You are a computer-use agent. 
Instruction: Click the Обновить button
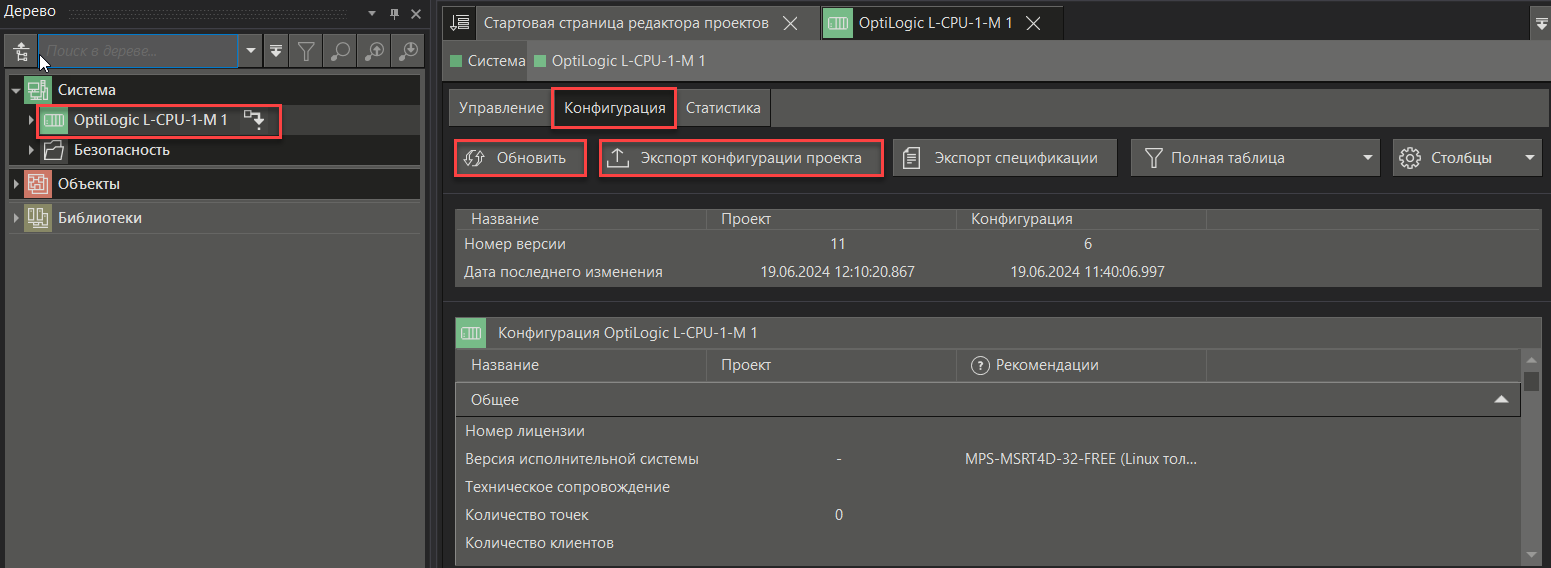click(x=520, y=158)
